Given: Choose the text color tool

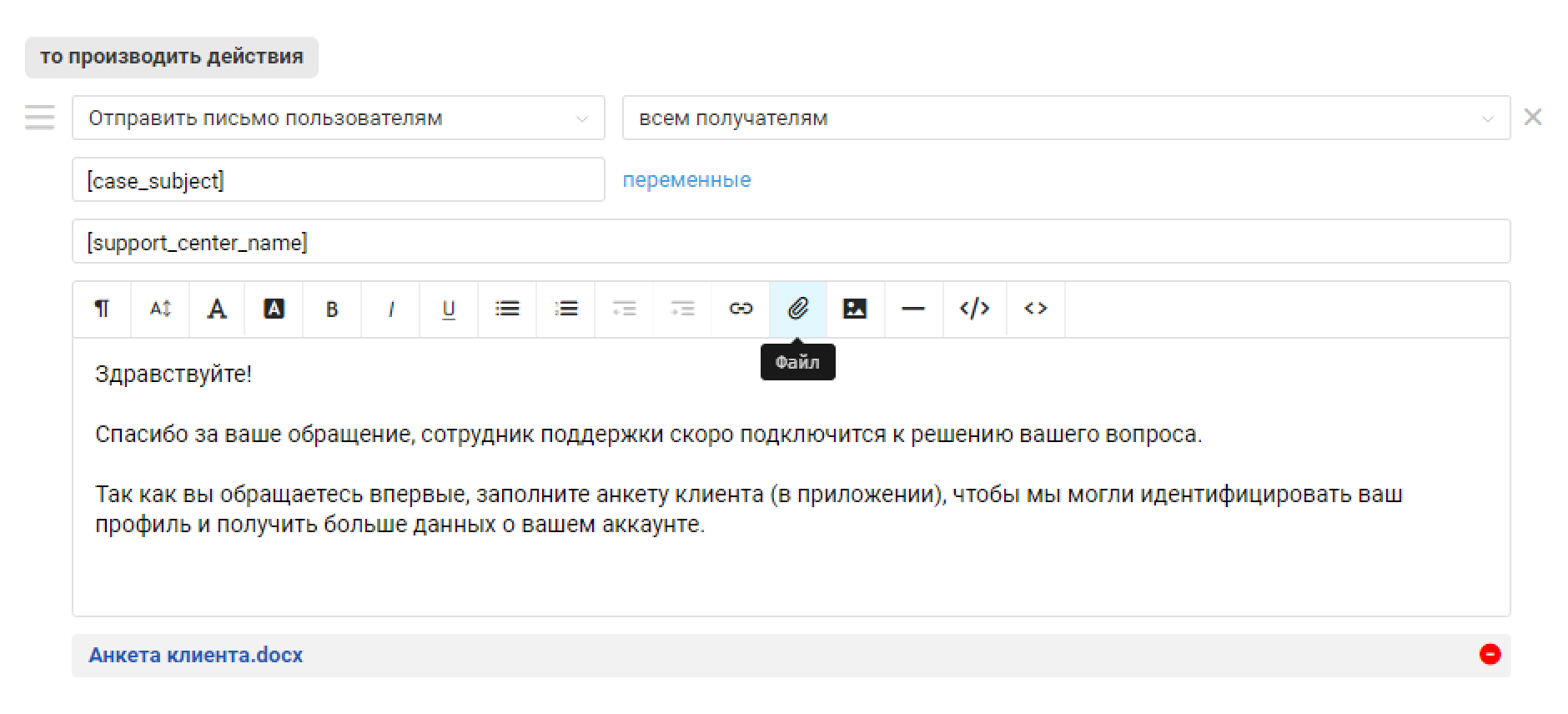Looking at the screenshot, I should tap(217, 309).
